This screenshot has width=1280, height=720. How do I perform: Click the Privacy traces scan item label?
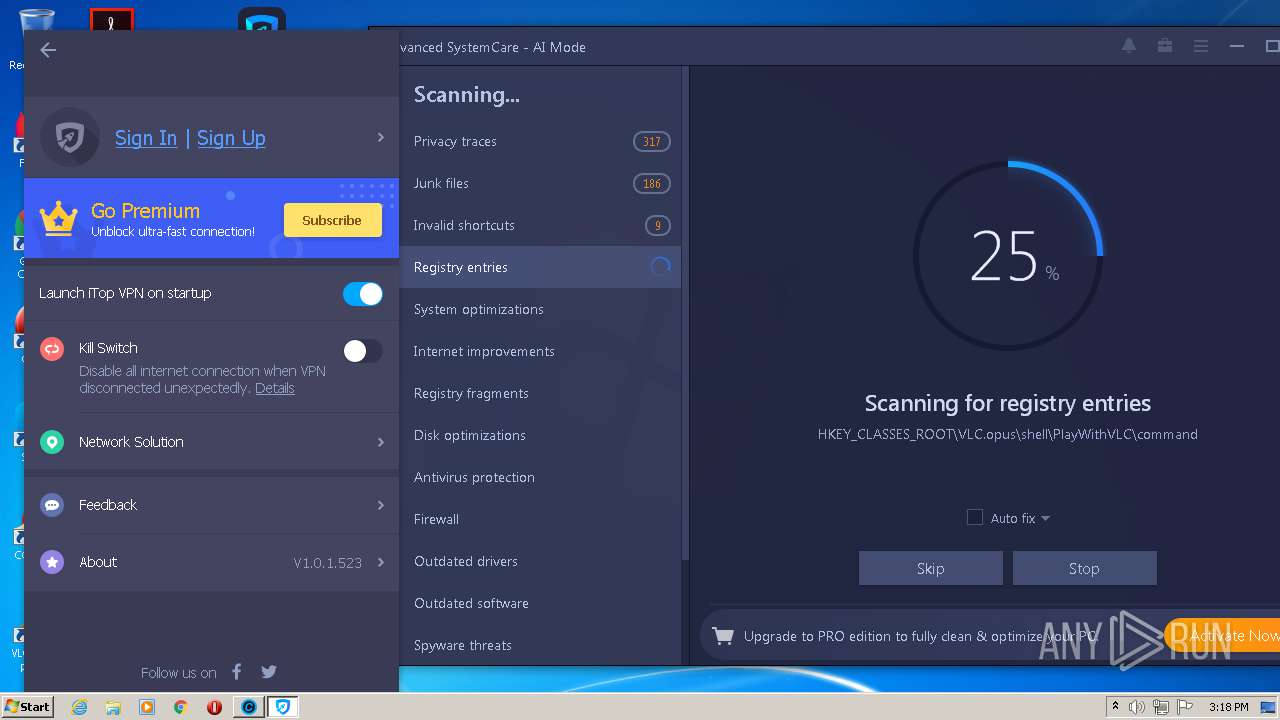[455, 142]
